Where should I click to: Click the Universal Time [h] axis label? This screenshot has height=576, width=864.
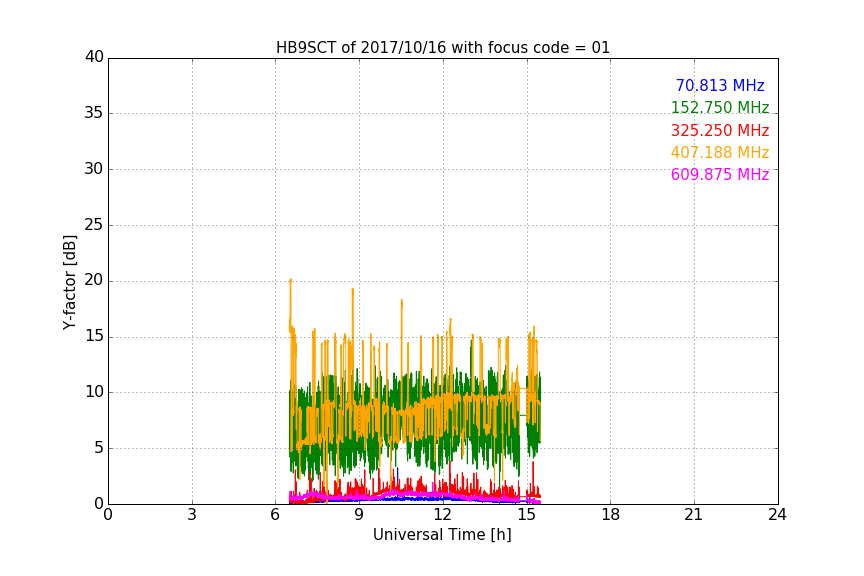pyautogui.click(x=442, y=535)
